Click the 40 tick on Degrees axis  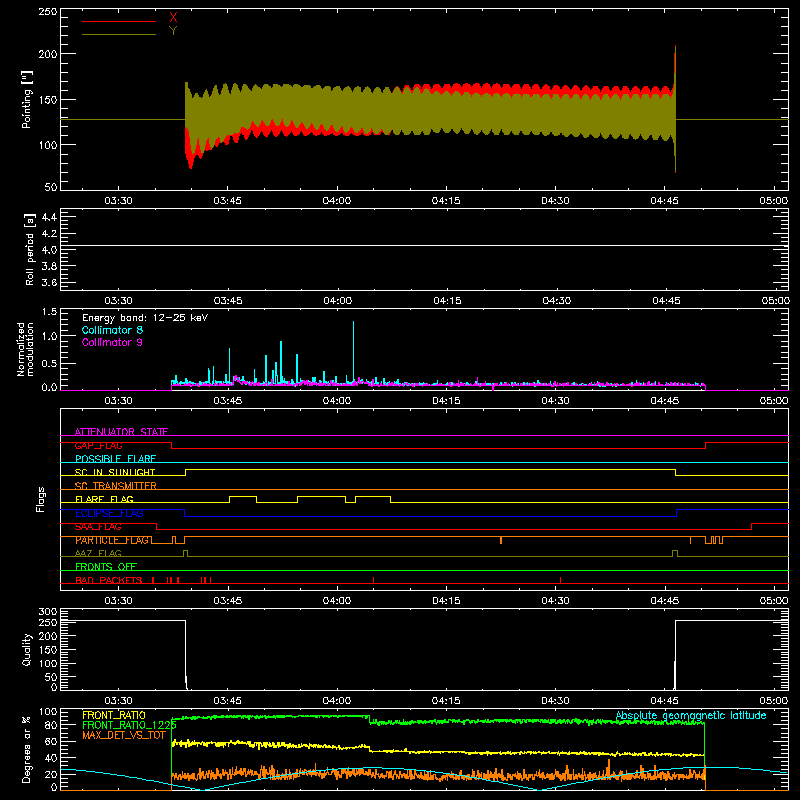pos(51,758)
